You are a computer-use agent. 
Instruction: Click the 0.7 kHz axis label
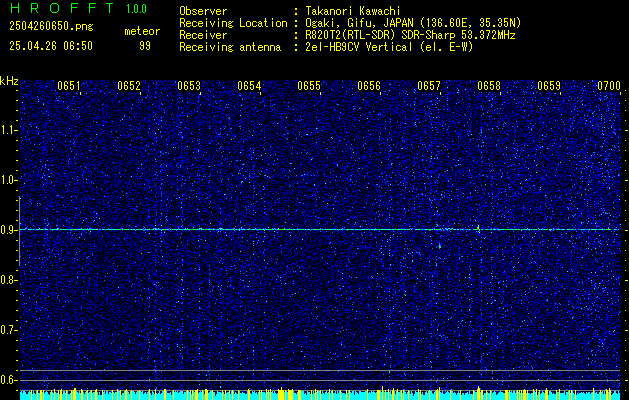tap(9, 330)
